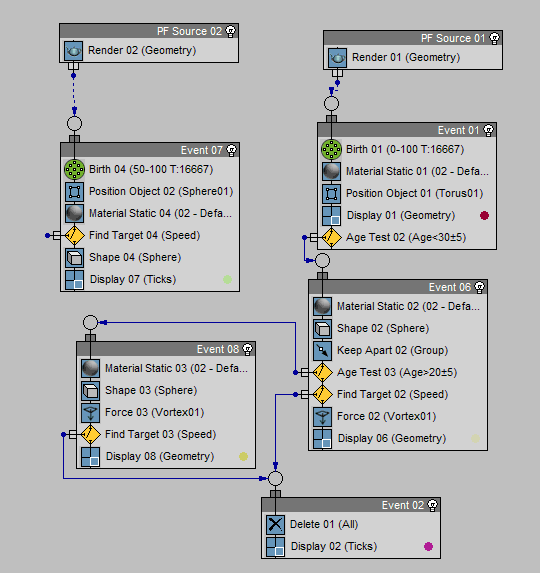540x573 pixels.
Task: Click the Age Test 02 diamond icon
Action: click(331, 237)
